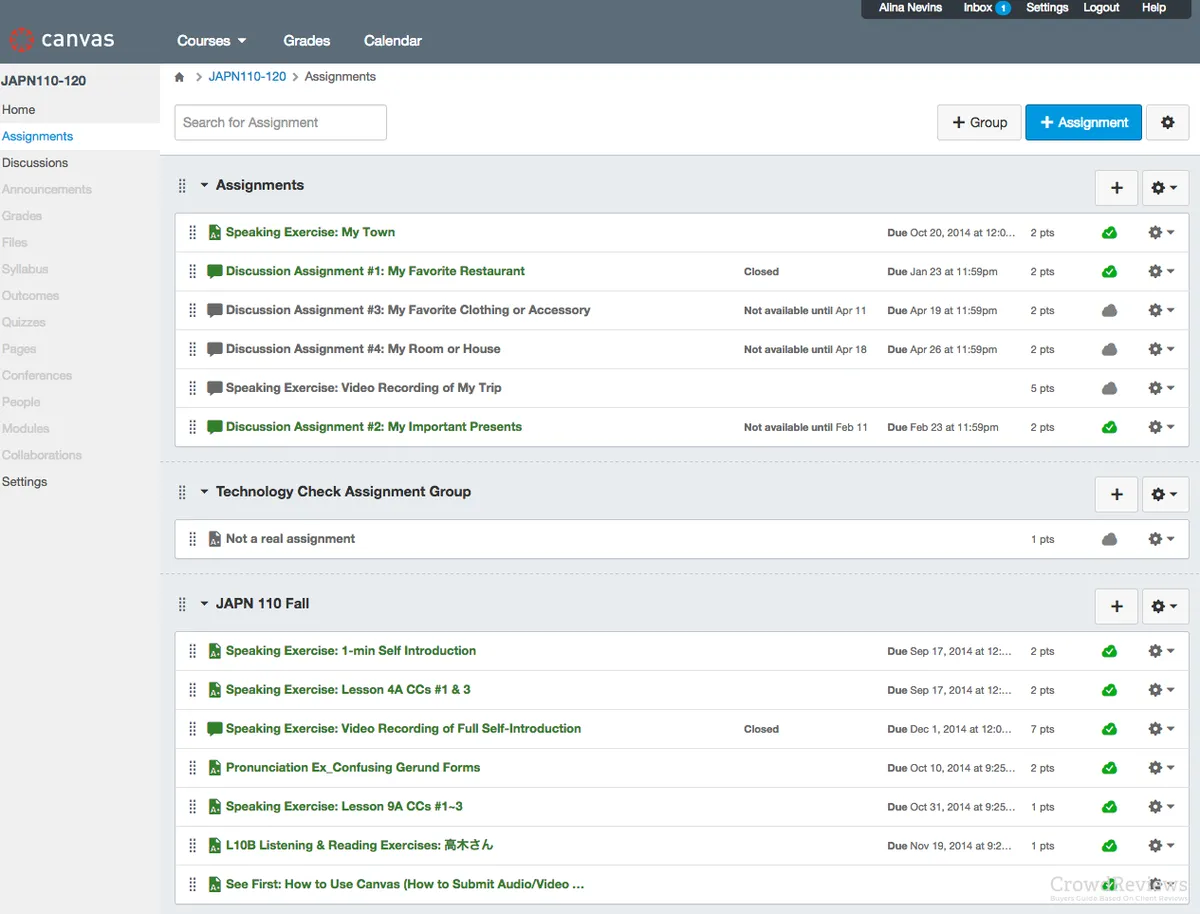Open L10B Listening & Reading Exercises assignment

point(359,846)
